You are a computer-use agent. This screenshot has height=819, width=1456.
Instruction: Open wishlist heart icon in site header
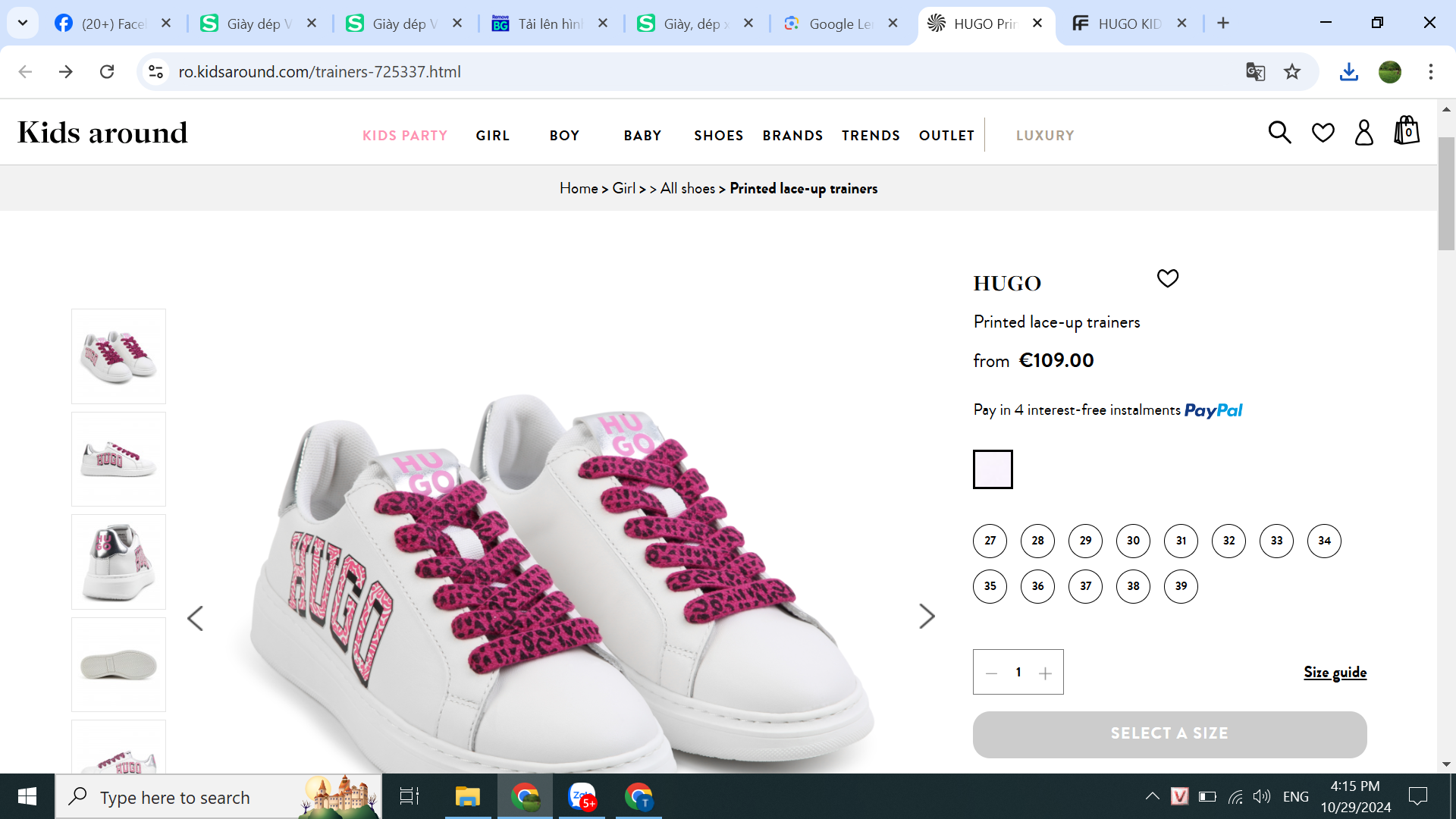[x=1323, y=133]
